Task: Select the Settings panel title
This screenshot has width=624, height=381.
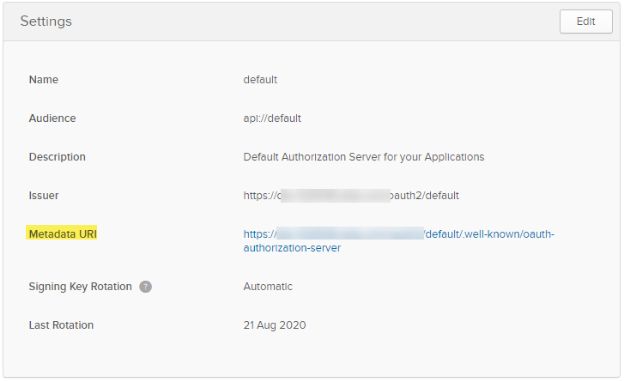Action: (46, 21)
